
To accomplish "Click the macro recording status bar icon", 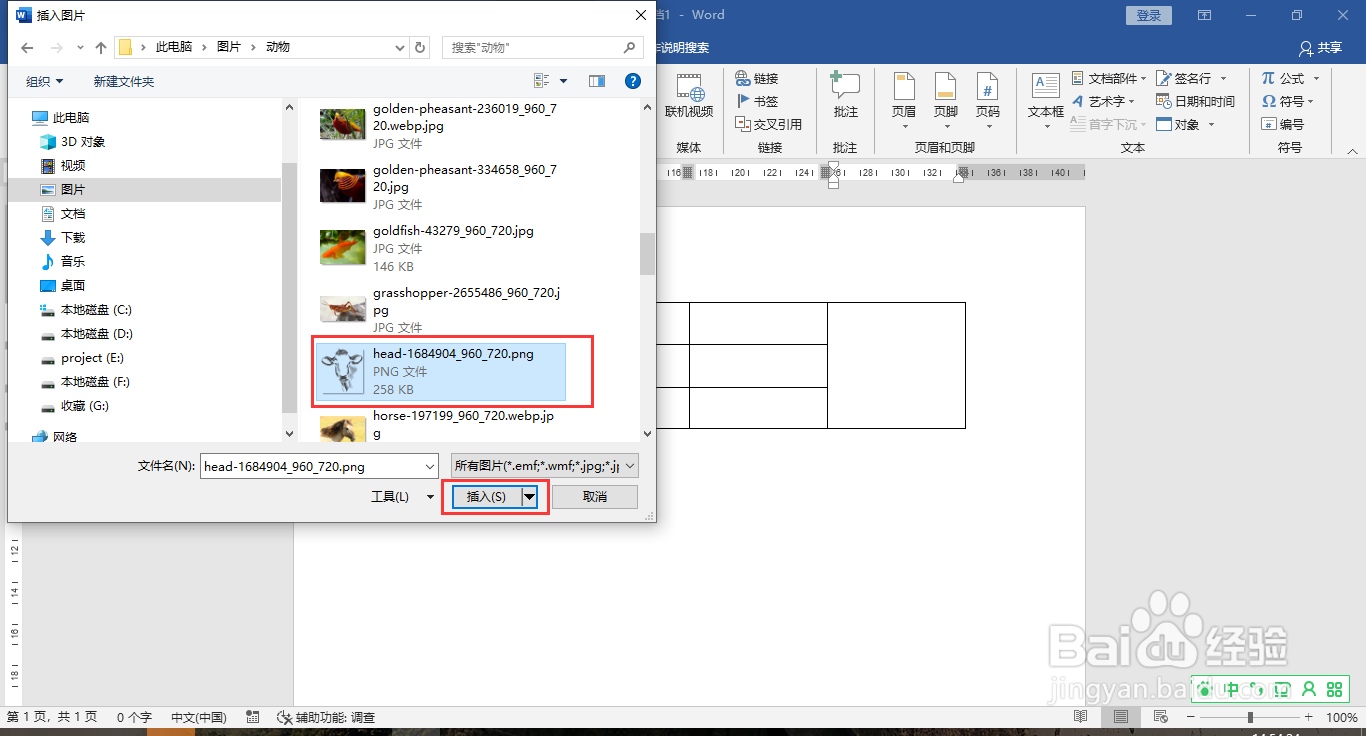I will tap(253, 717).
